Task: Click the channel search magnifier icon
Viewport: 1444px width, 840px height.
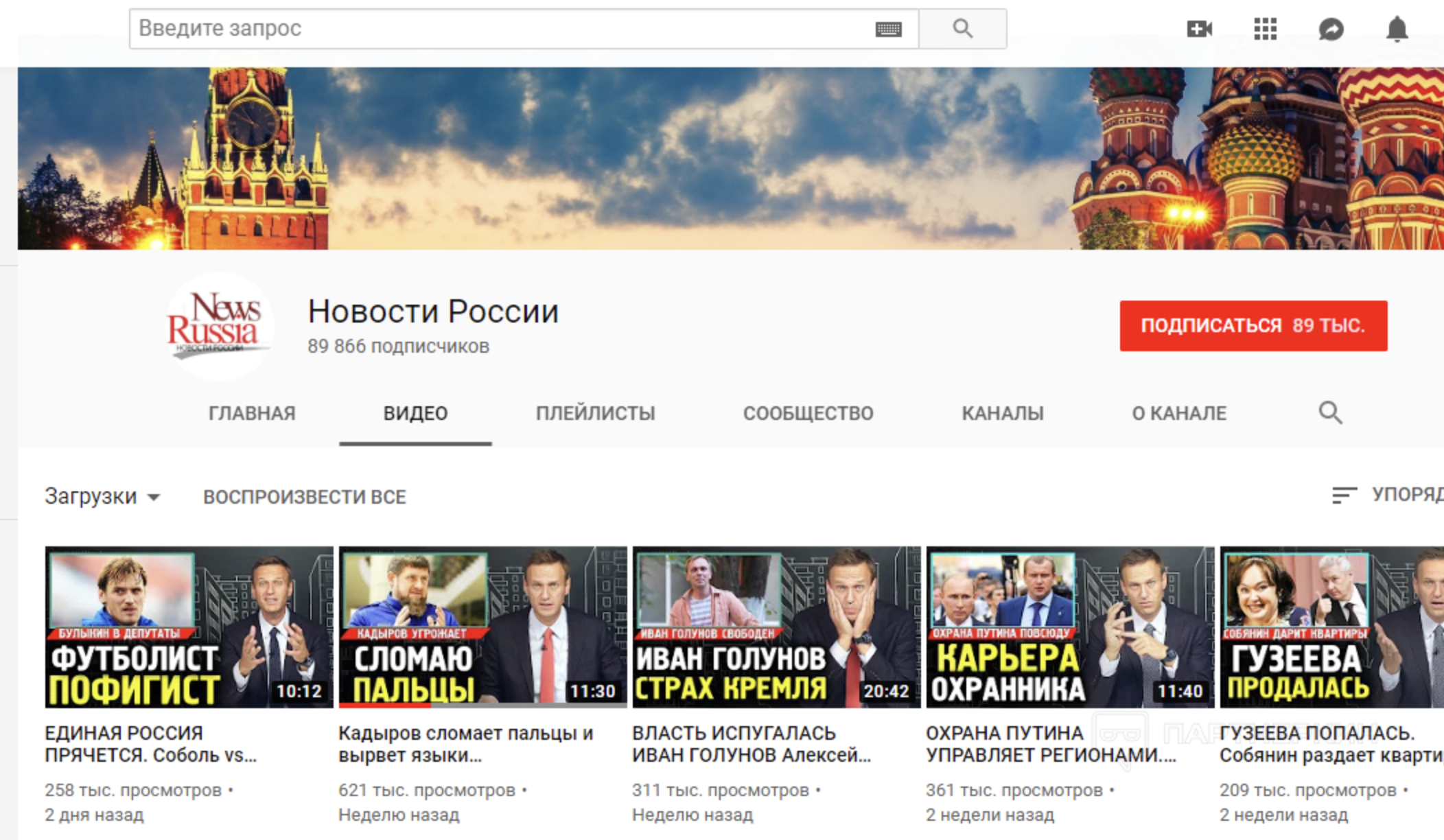Action: (x=1330, y=412)
